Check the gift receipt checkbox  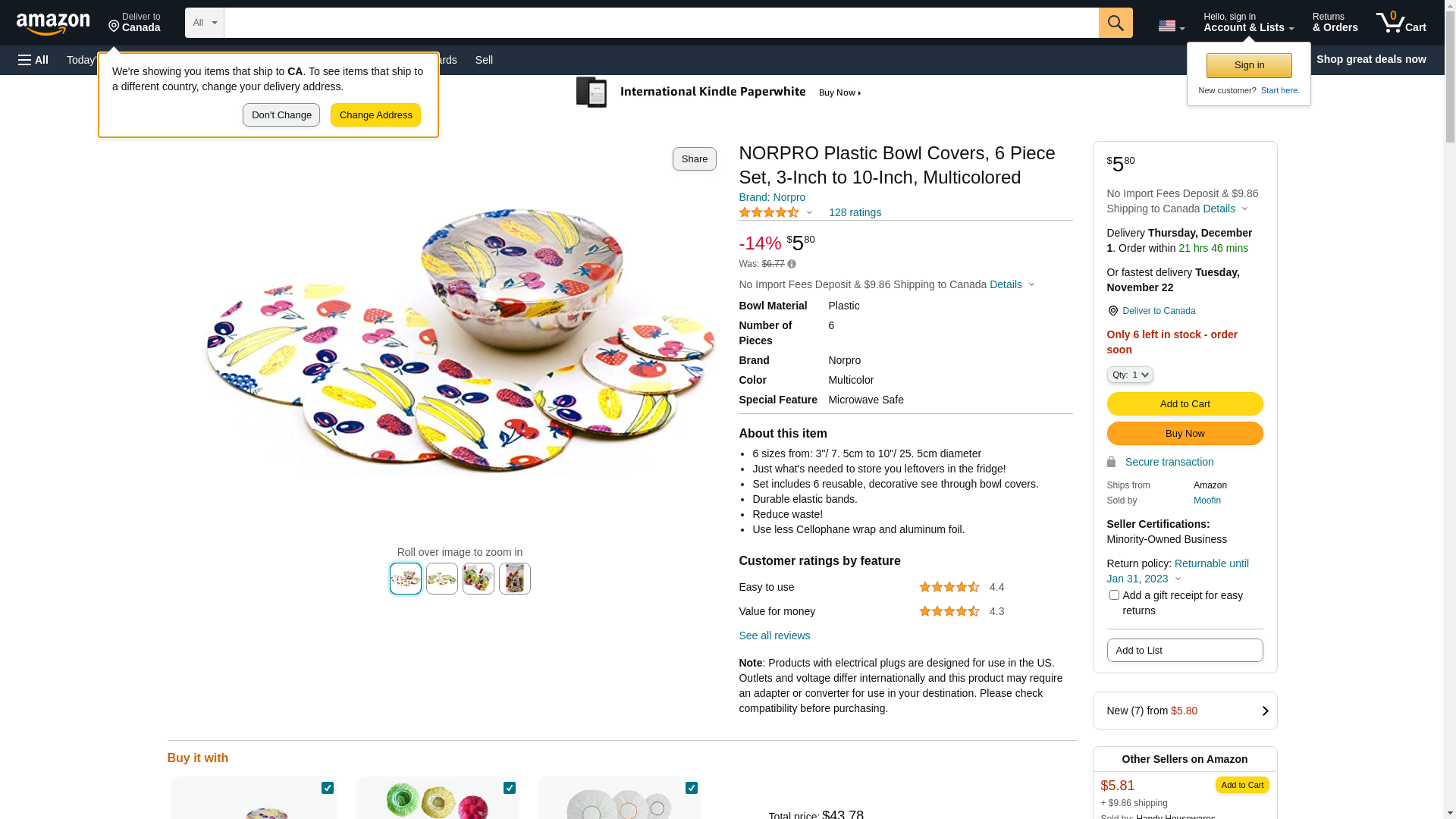coord(1114,595)
